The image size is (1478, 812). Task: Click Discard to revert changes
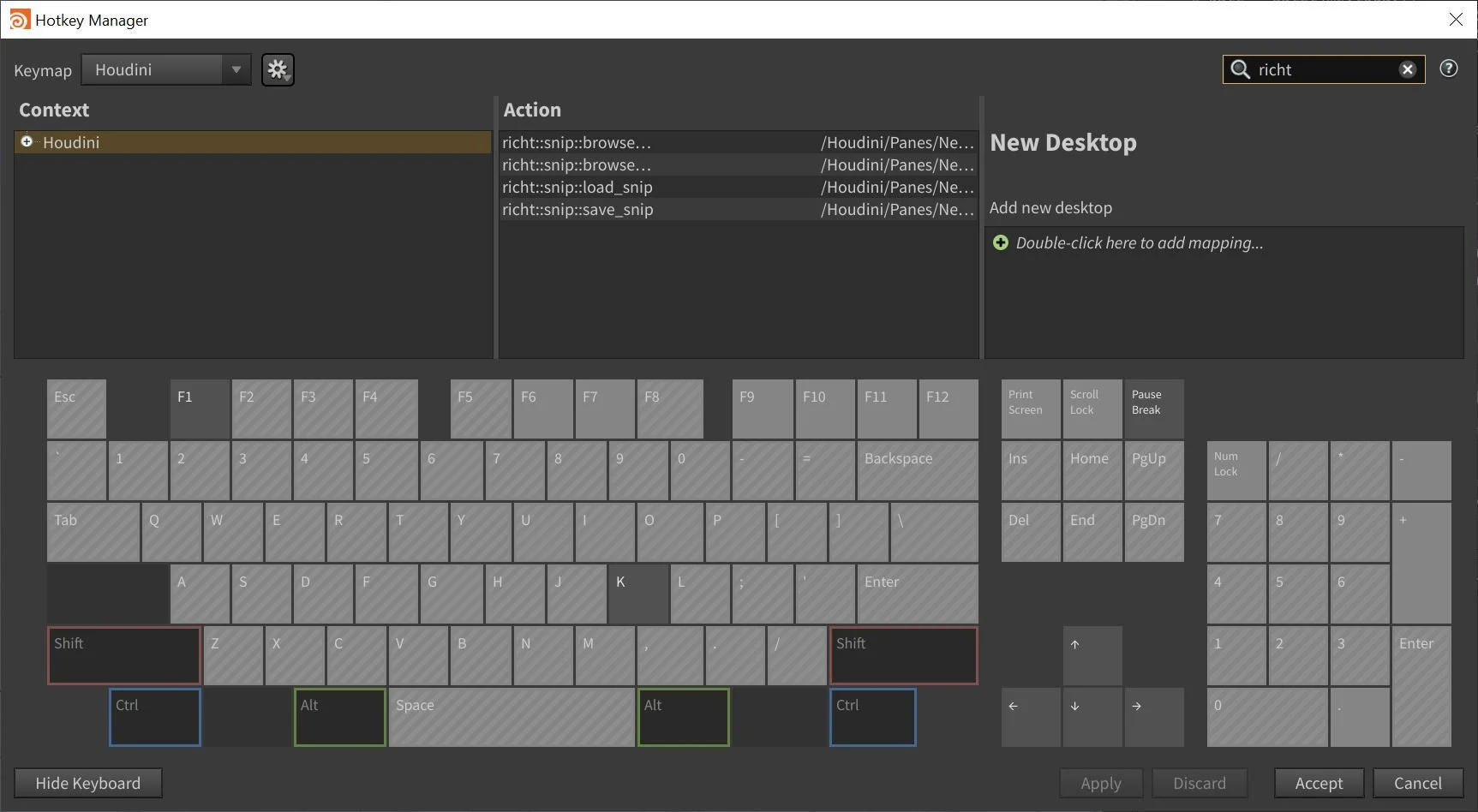(x=1199, y=782)
